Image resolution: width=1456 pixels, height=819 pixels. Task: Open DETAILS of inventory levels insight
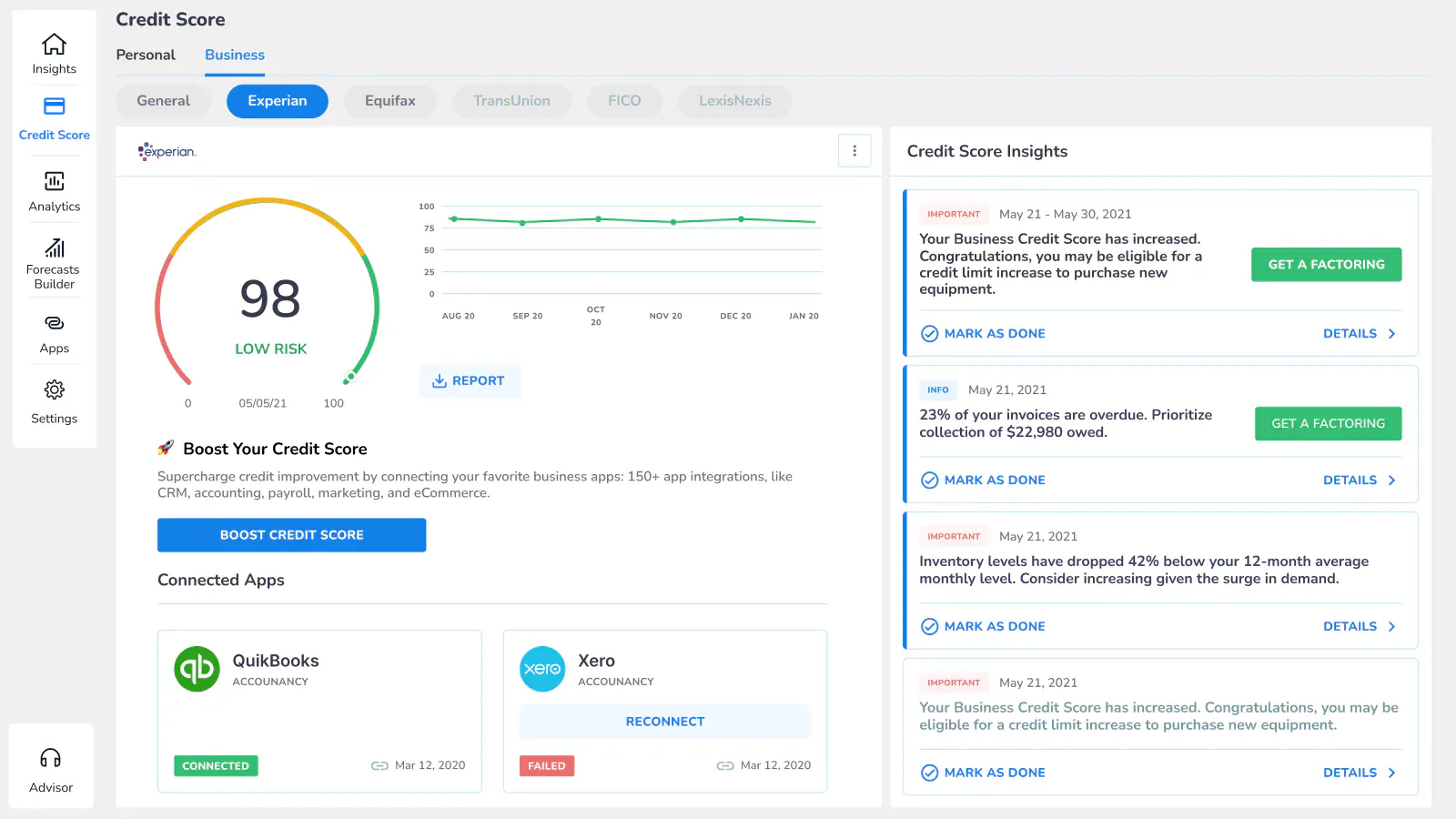pos(1360,627)
